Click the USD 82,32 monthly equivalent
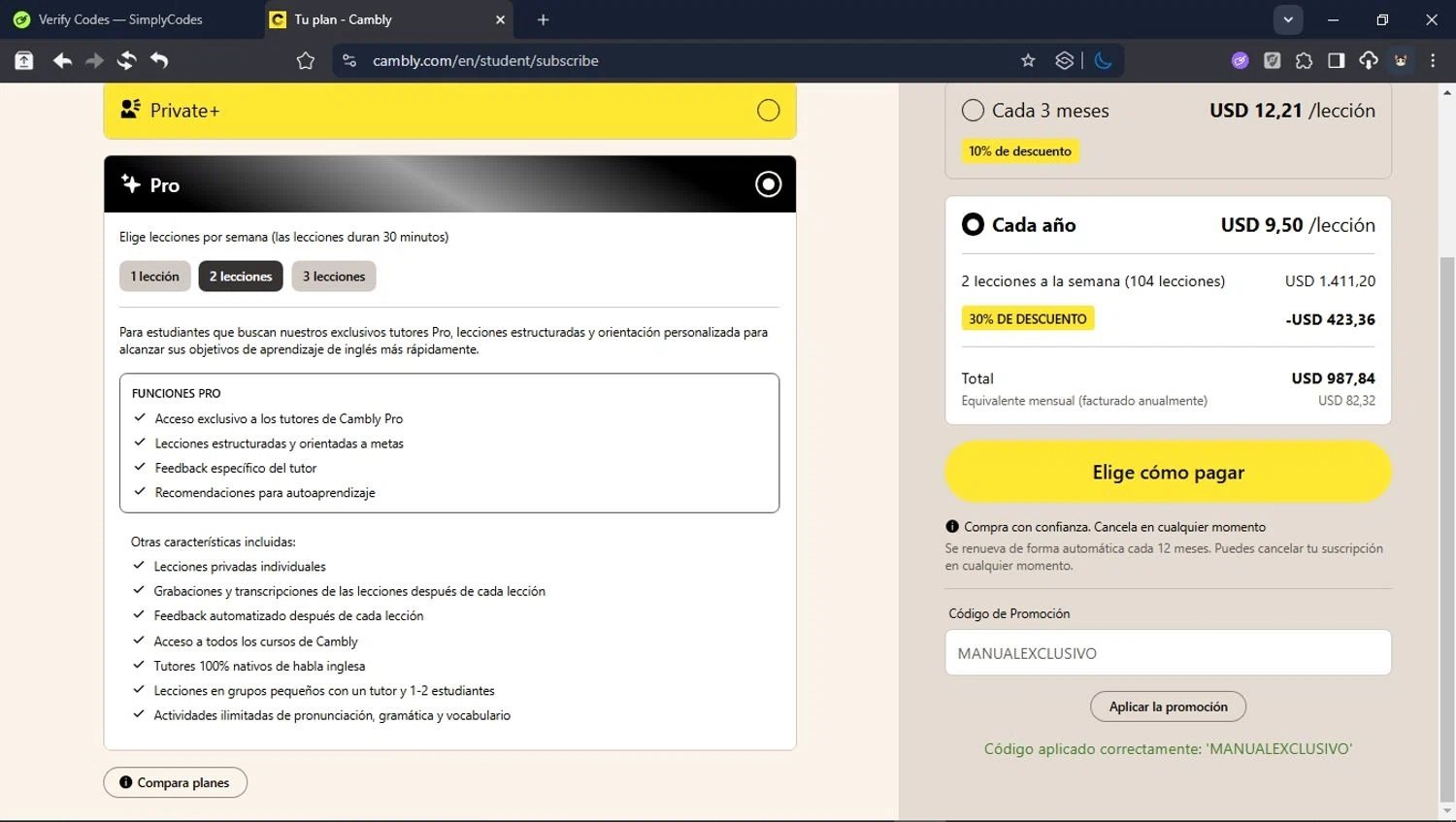The height and width of the screenshot is (822, 1456). [1346, 401]
